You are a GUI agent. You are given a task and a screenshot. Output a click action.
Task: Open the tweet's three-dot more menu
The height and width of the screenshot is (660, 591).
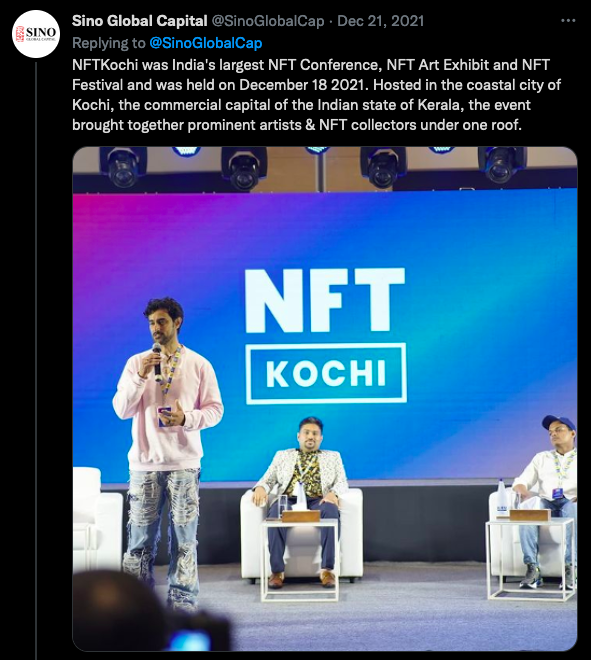click(x=568, y=20)
